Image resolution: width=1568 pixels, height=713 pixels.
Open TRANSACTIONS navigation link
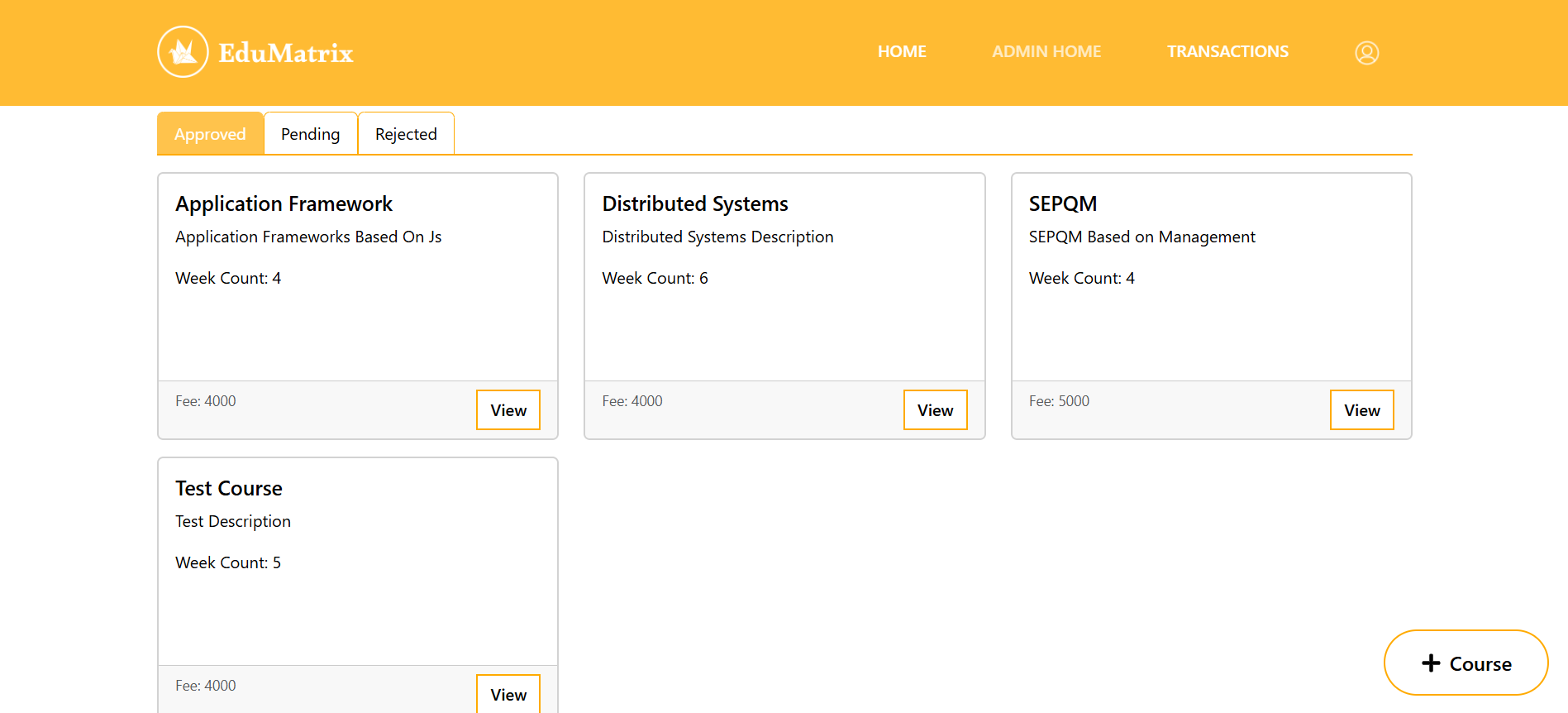(1227, 51)
